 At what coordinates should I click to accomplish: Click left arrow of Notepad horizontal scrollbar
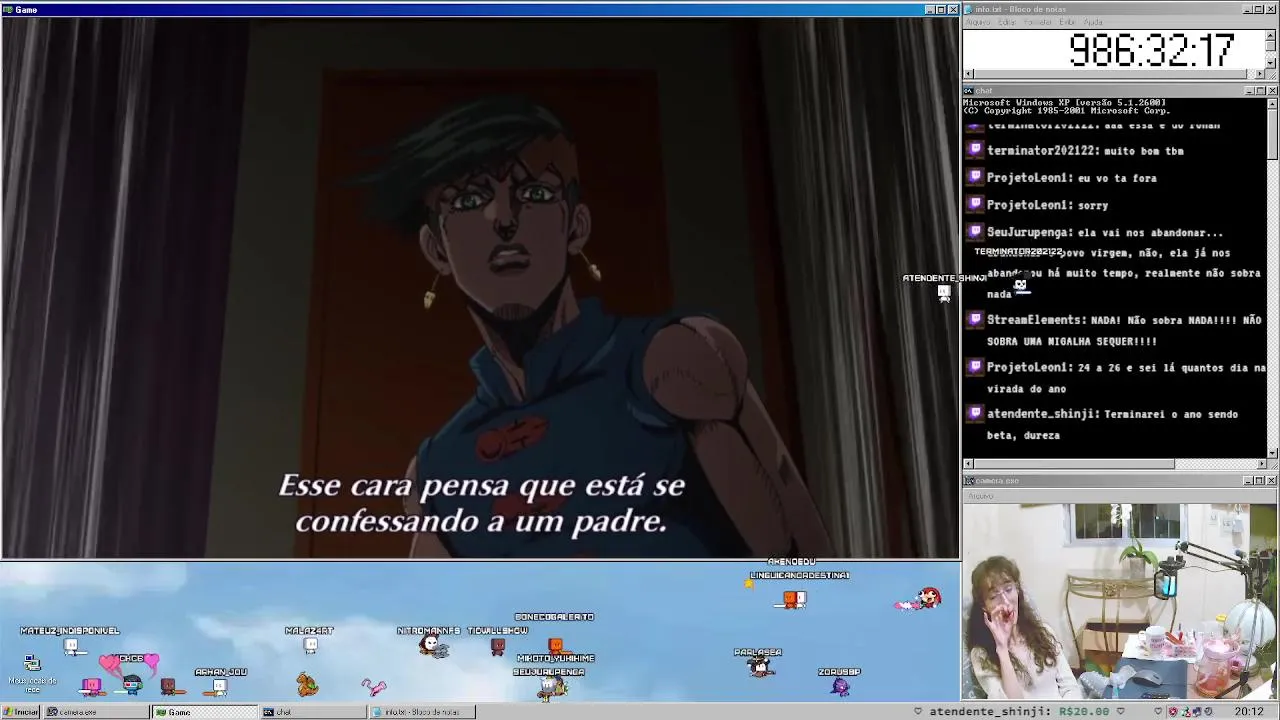click(x=968, y=74)
